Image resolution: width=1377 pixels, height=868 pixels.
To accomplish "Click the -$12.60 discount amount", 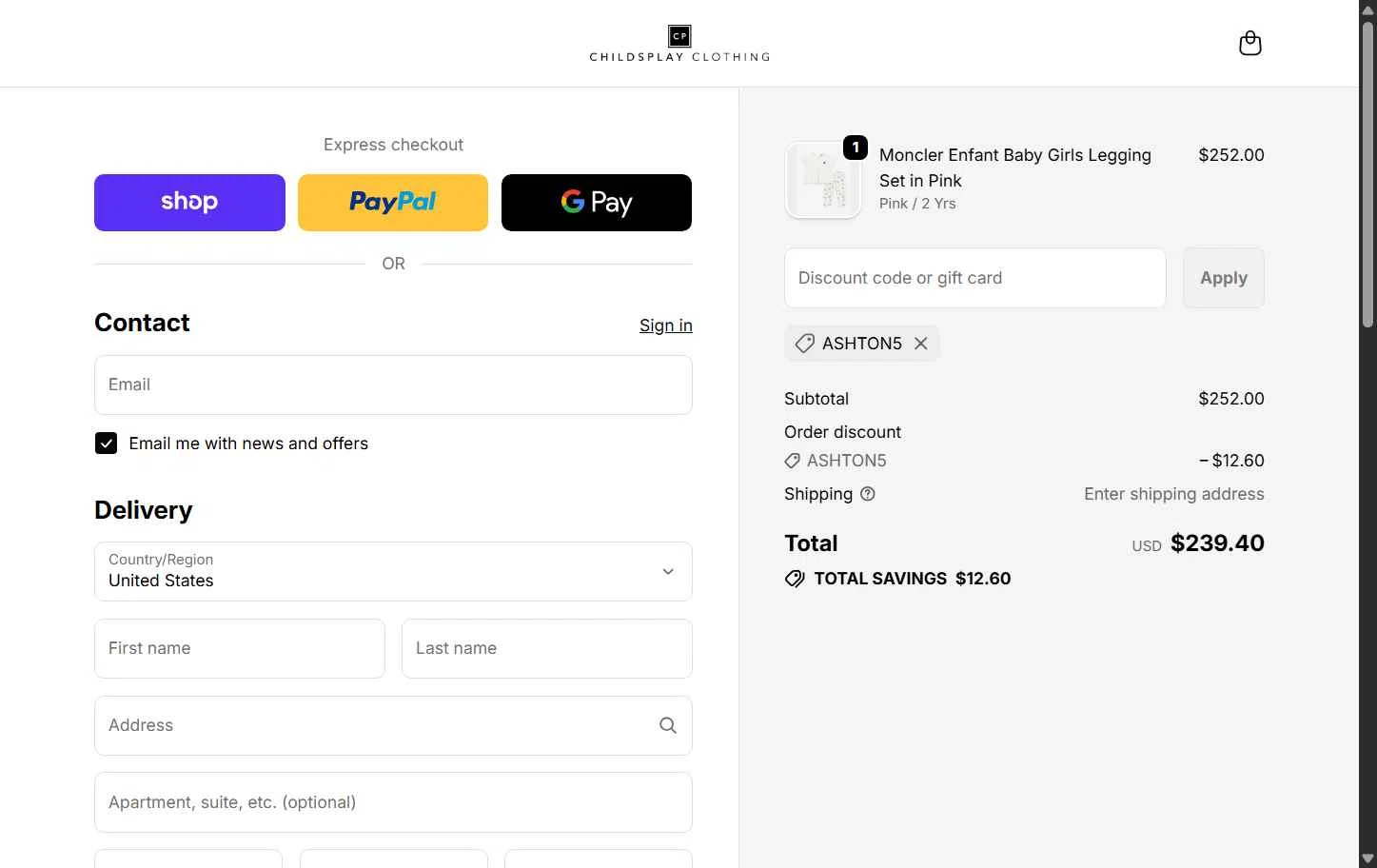I will (1231, 461).
